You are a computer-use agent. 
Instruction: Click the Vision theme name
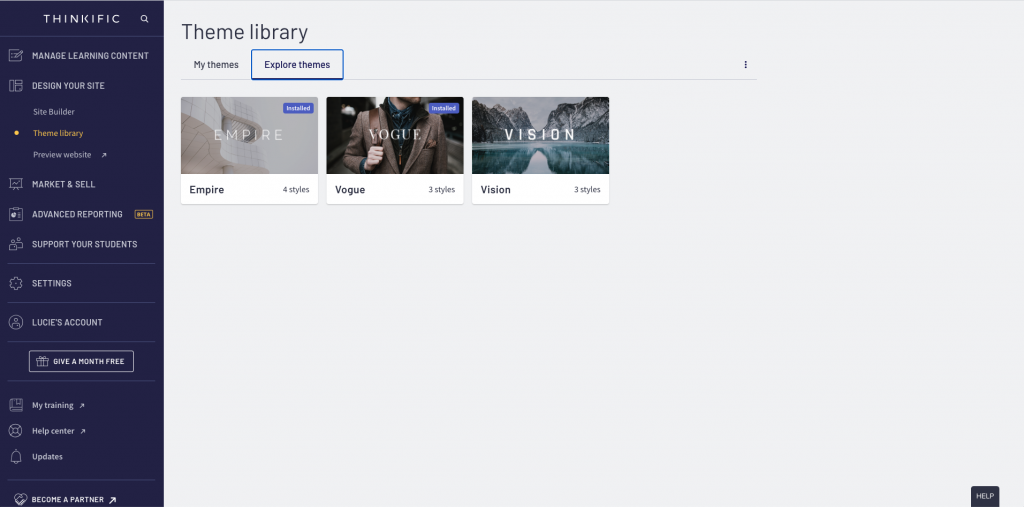coord(496,189)
